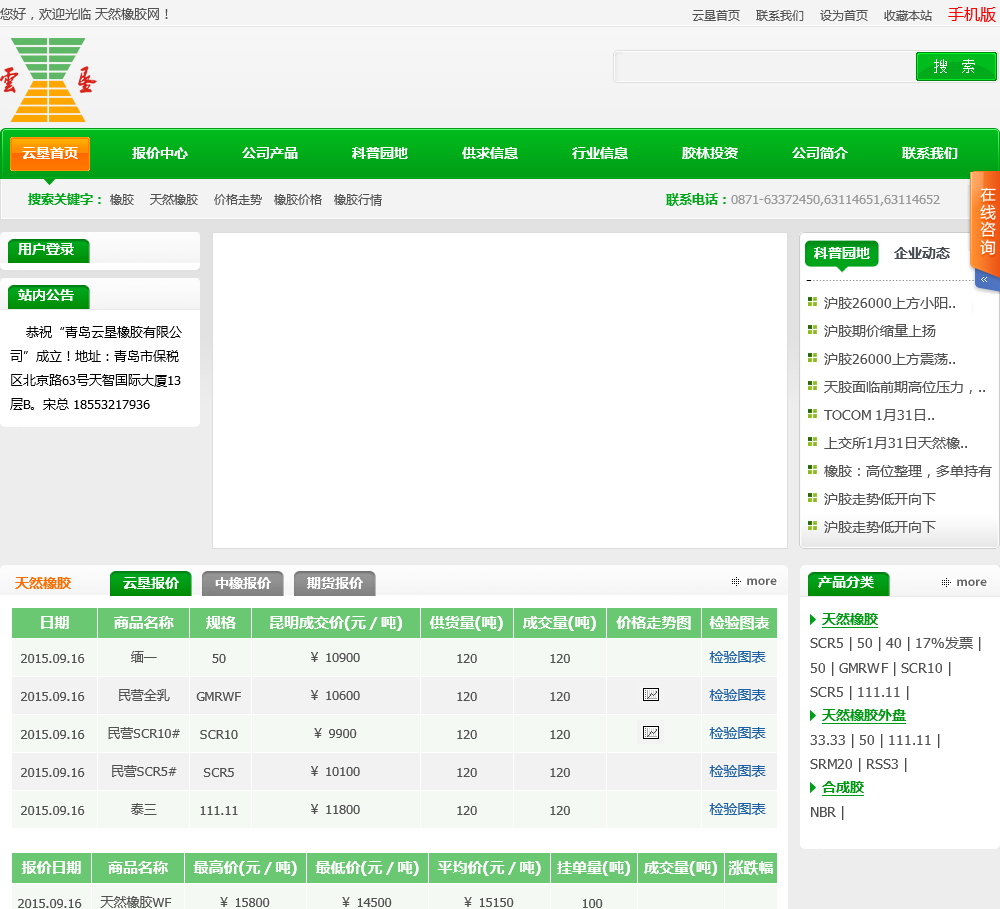
Task: Open 公司简介 navigation item
Action: coord(820,153)
